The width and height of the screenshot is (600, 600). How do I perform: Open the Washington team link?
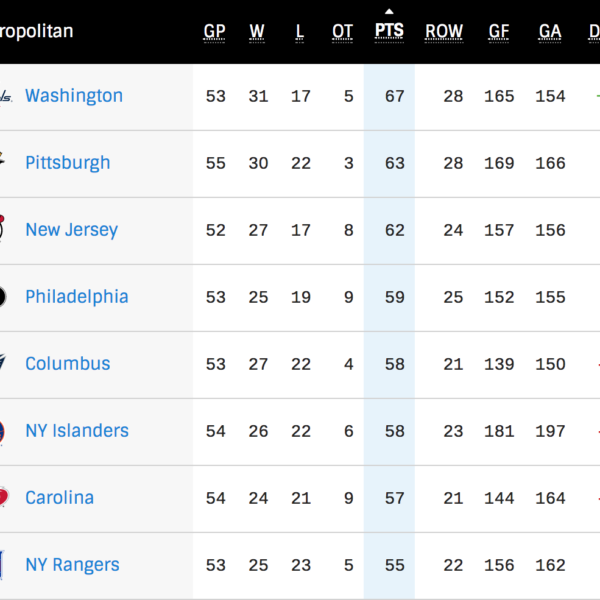74,96
